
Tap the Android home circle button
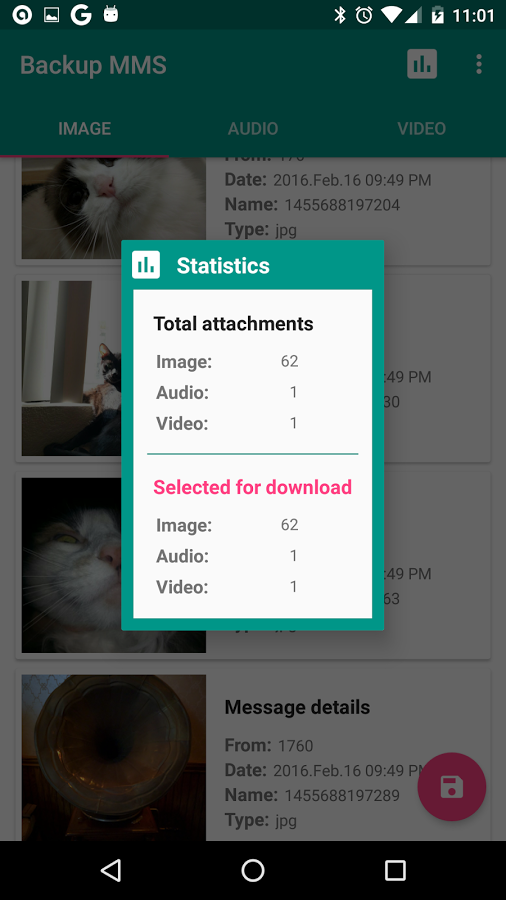point(252,870)
